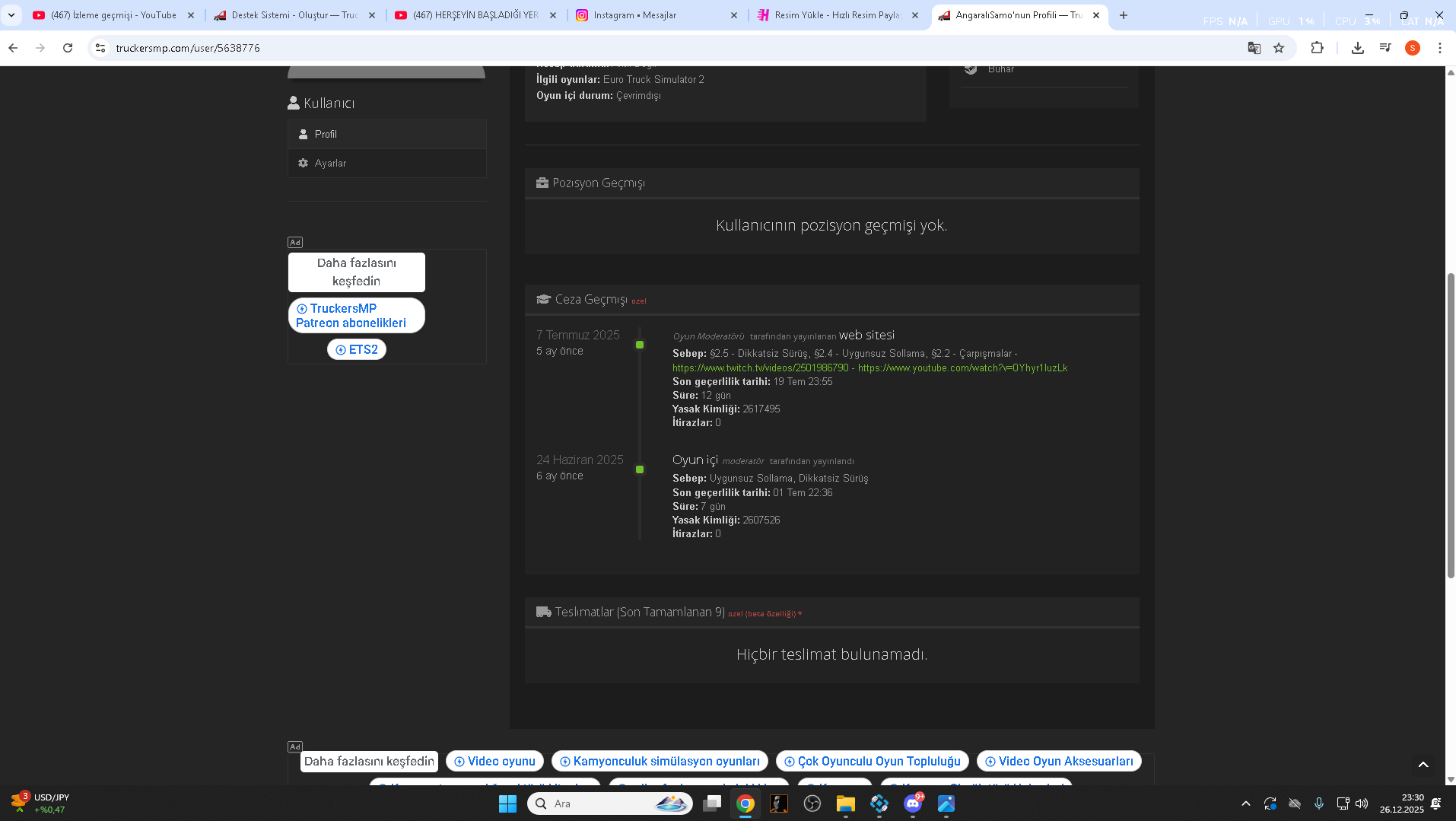Image resolution: width=1456 pixels, height=821 pixels.
Task: Click the taskbar Ara search box
Action: point(610,803)
